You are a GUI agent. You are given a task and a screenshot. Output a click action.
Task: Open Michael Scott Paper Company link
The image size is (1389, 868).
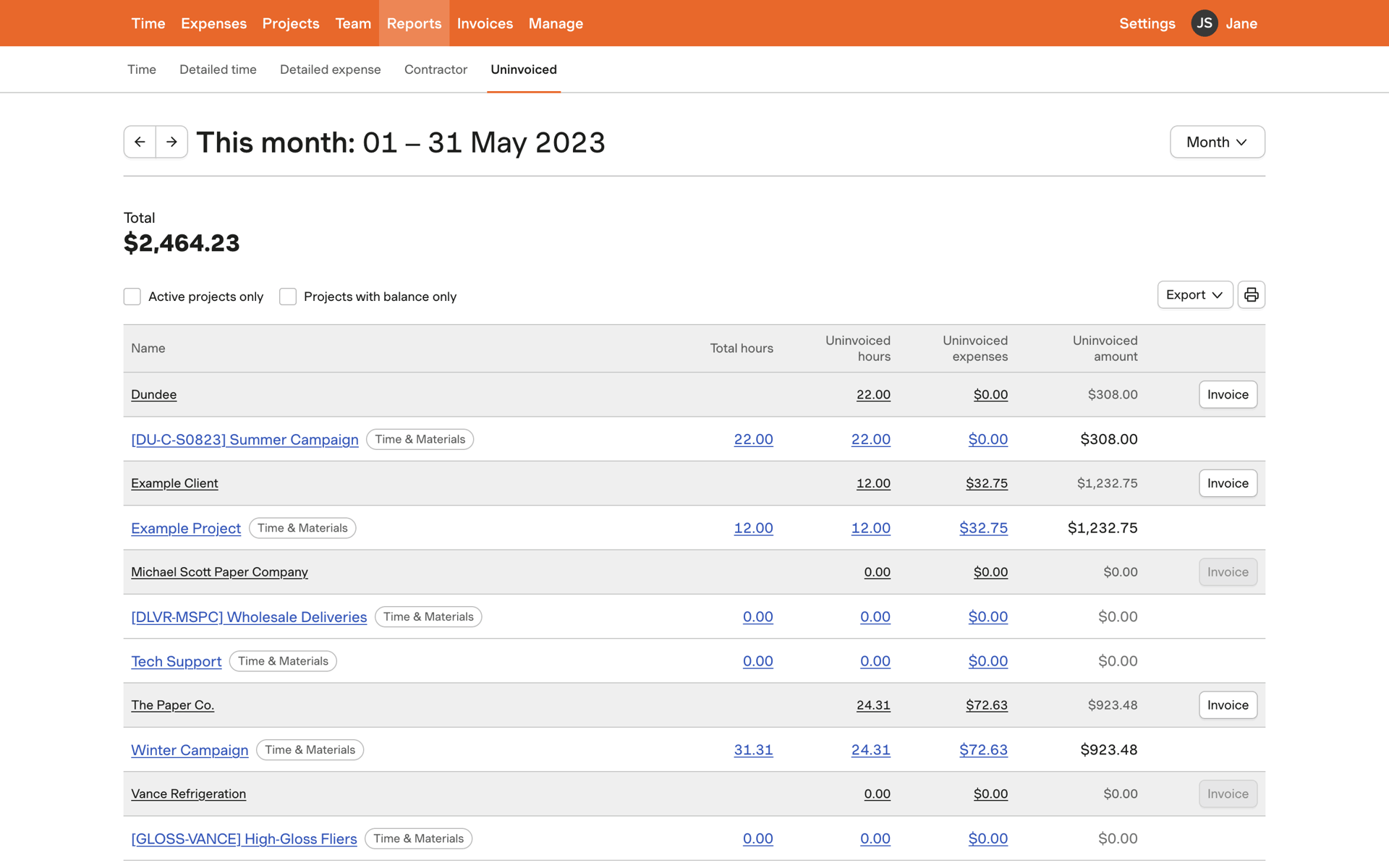(219, 572)
